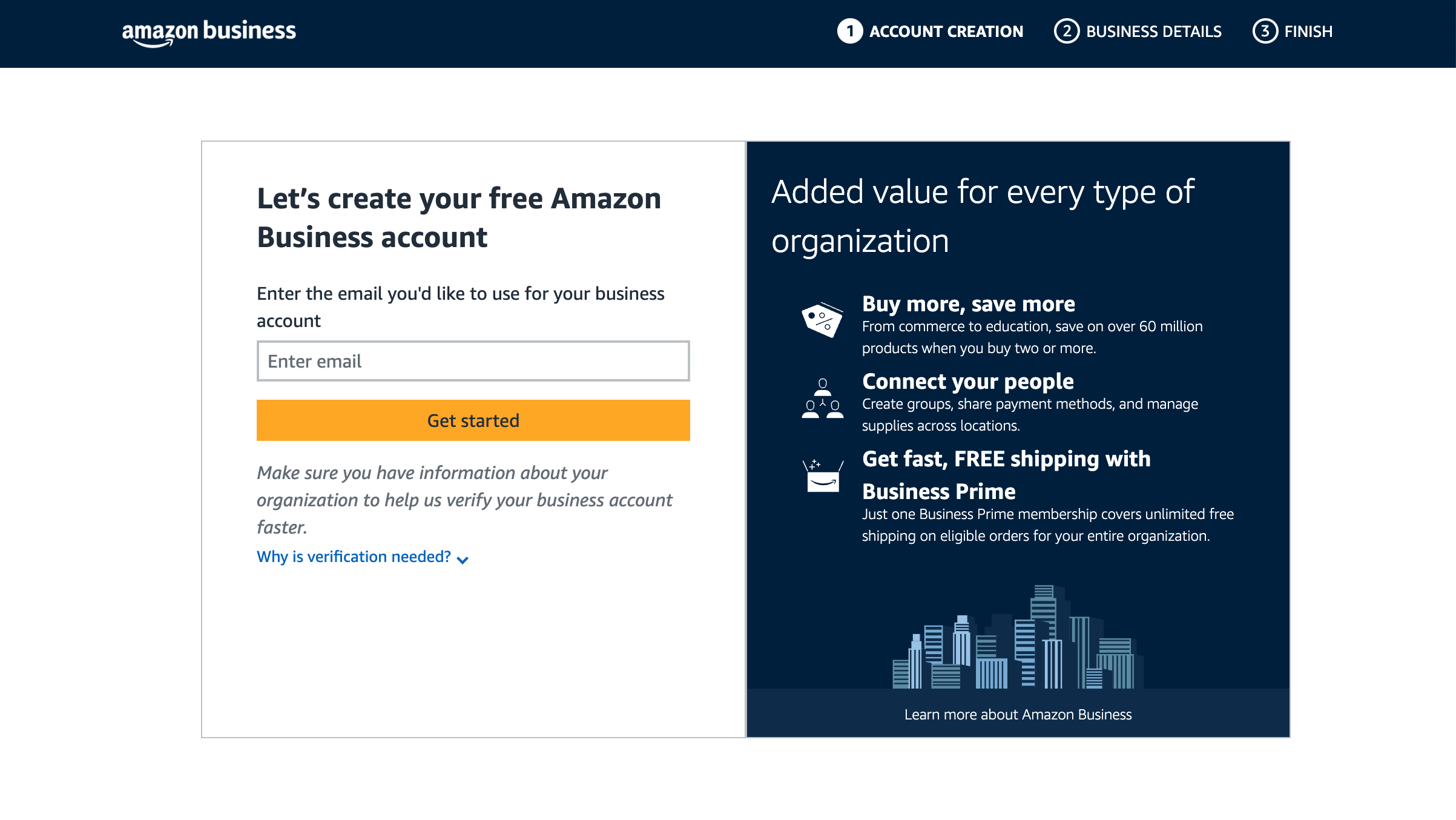Image resolution: width=1456 pixels, height=820 pixels.
Task: Click the price tag discount icon
Action: tap(822, 320)
